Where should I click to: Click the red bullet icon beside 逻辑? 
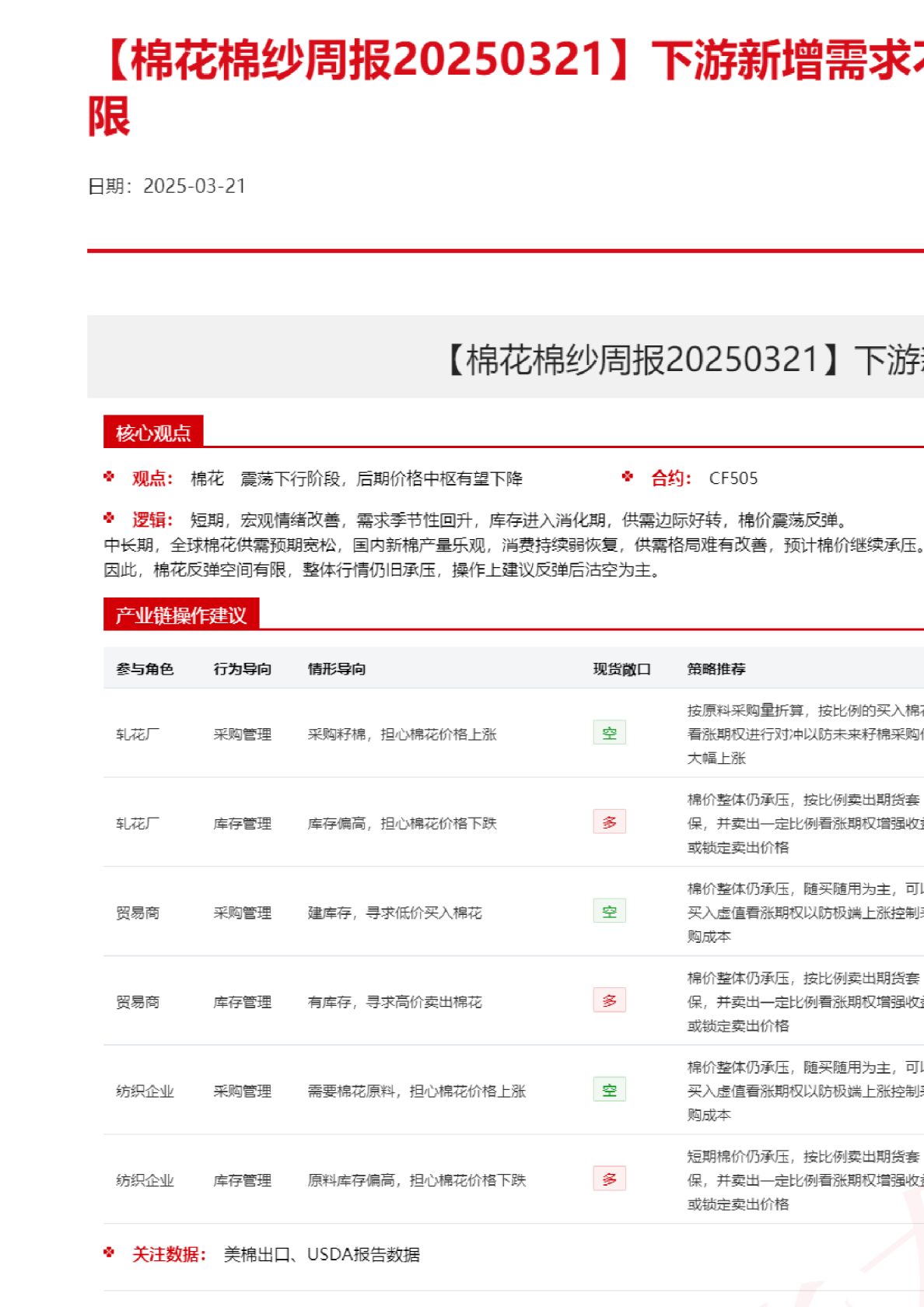(109, 518)
